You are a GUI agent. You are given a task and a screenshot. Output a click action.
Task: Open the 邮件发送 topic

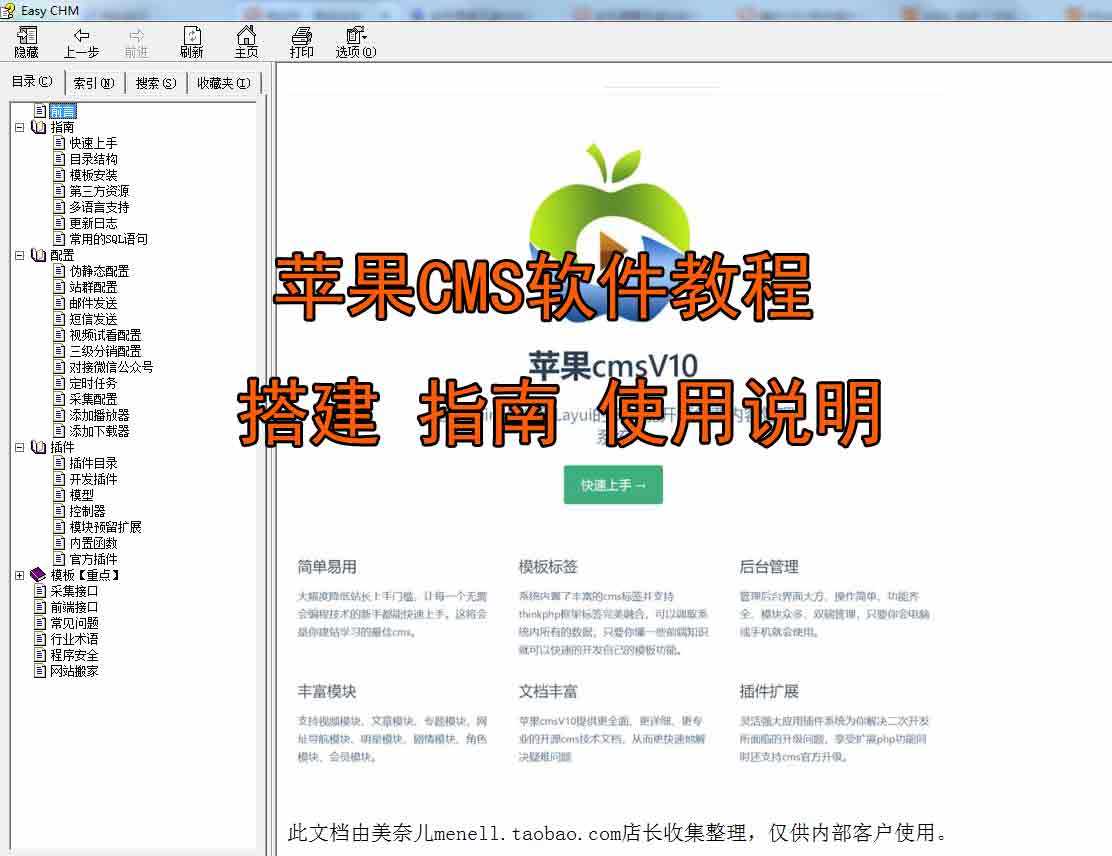tap(94, 303)
